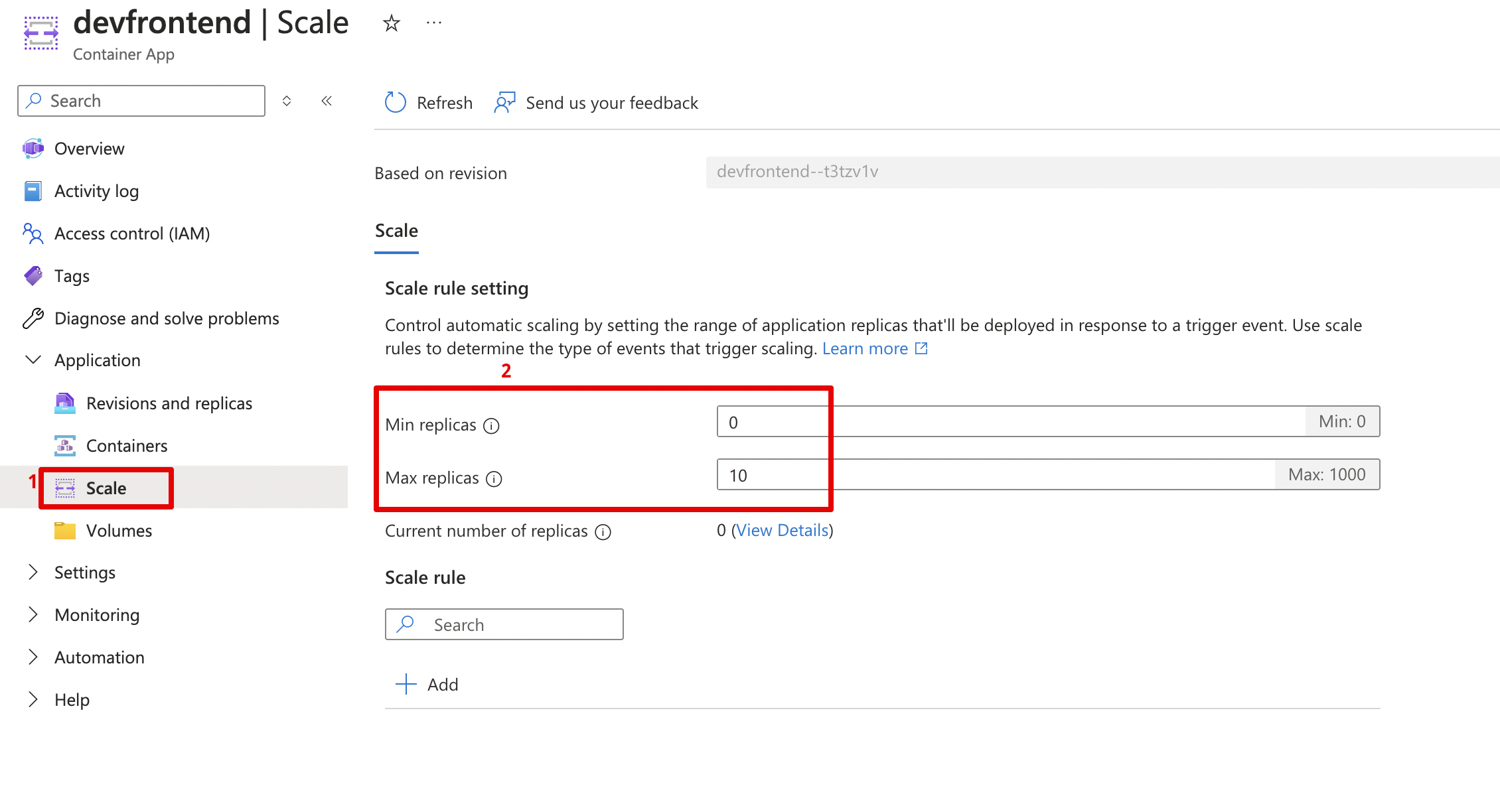Expand the Automation section

[x=33, y=657]
